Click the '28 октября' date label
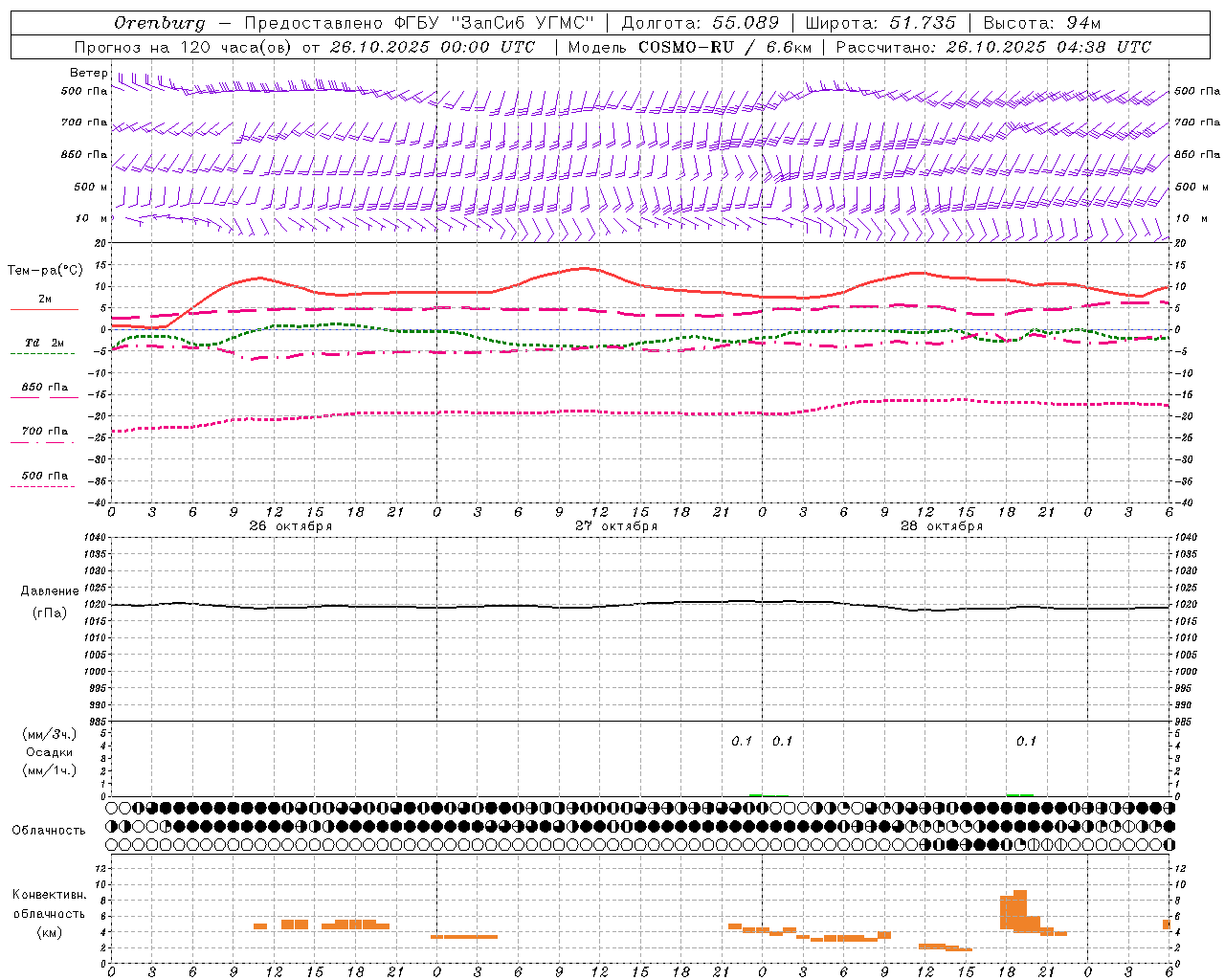Screen dimensions: 1225x980 (942, 526)
